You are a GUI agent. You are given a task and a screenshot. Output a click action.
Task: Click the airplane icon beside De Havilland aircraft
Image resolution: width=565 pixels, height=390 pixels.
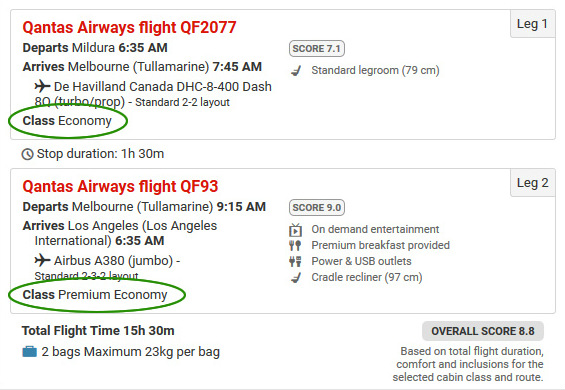tap(42, 86)
